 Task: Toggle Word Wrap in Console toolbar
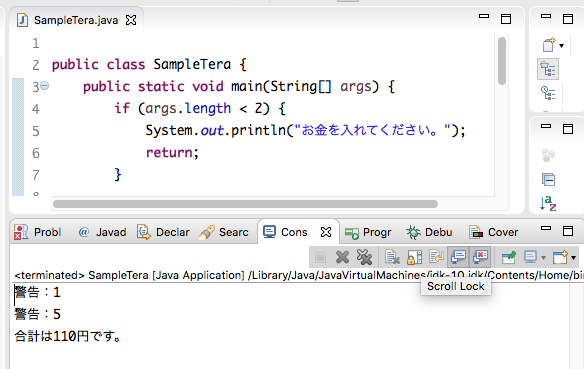(436, 257)
